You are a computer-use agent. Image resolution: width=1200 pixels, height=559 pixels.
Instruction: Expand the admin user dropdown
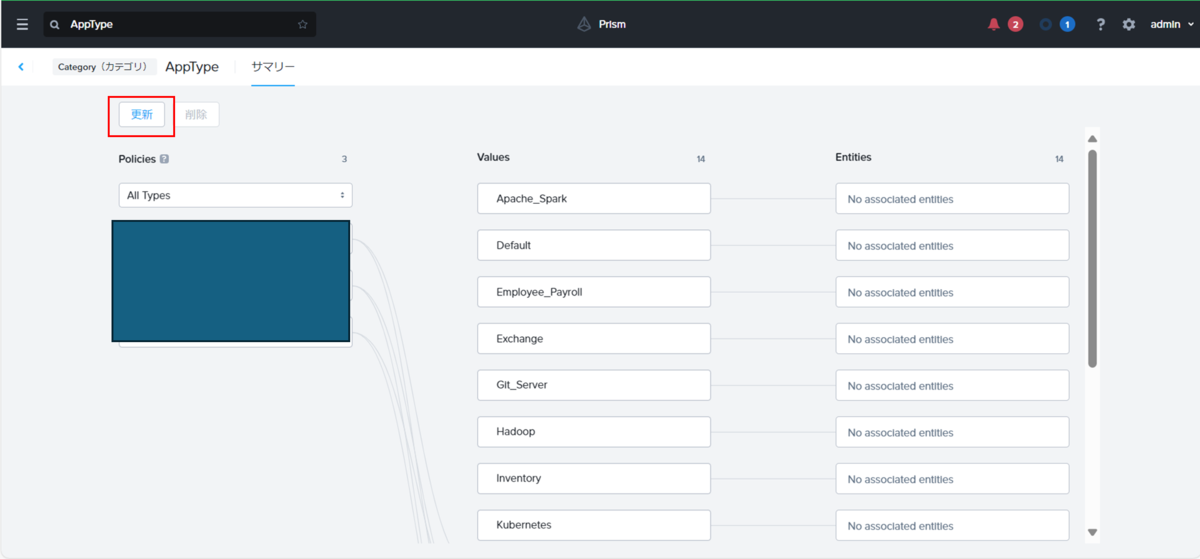point(1172,24)
